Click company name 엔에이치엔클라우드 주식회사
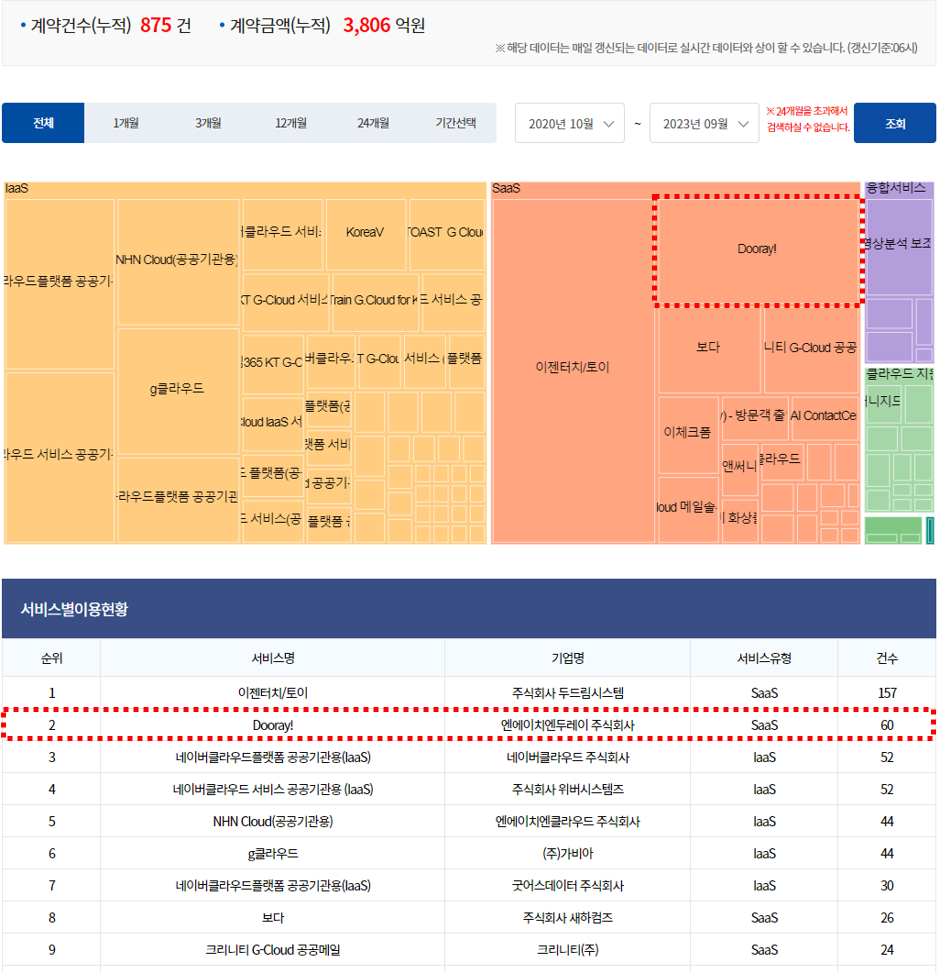940x973 pixels. click(x=568, y=822)
